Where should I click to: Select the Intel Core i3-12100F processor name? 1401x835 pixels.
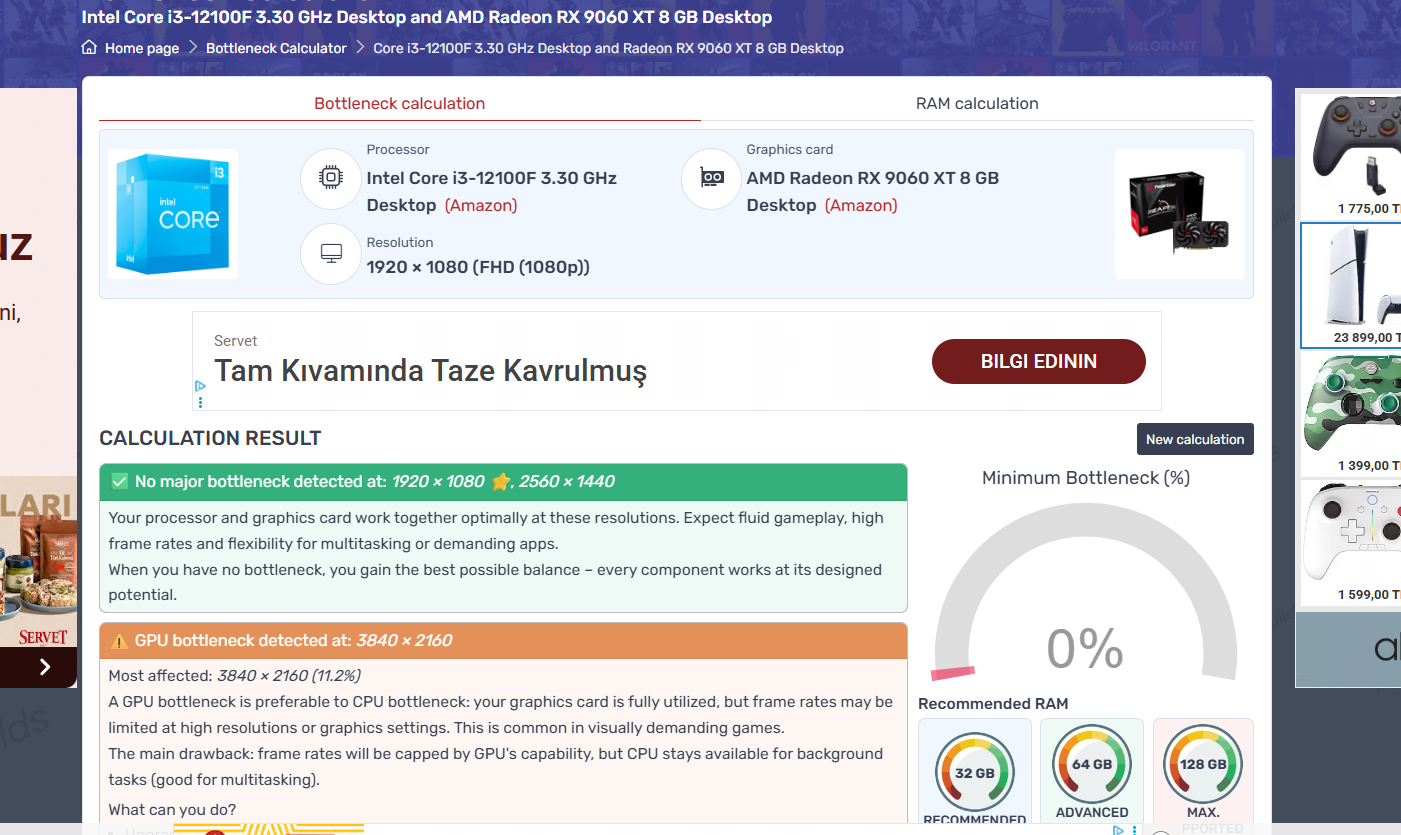click(491, 191)
